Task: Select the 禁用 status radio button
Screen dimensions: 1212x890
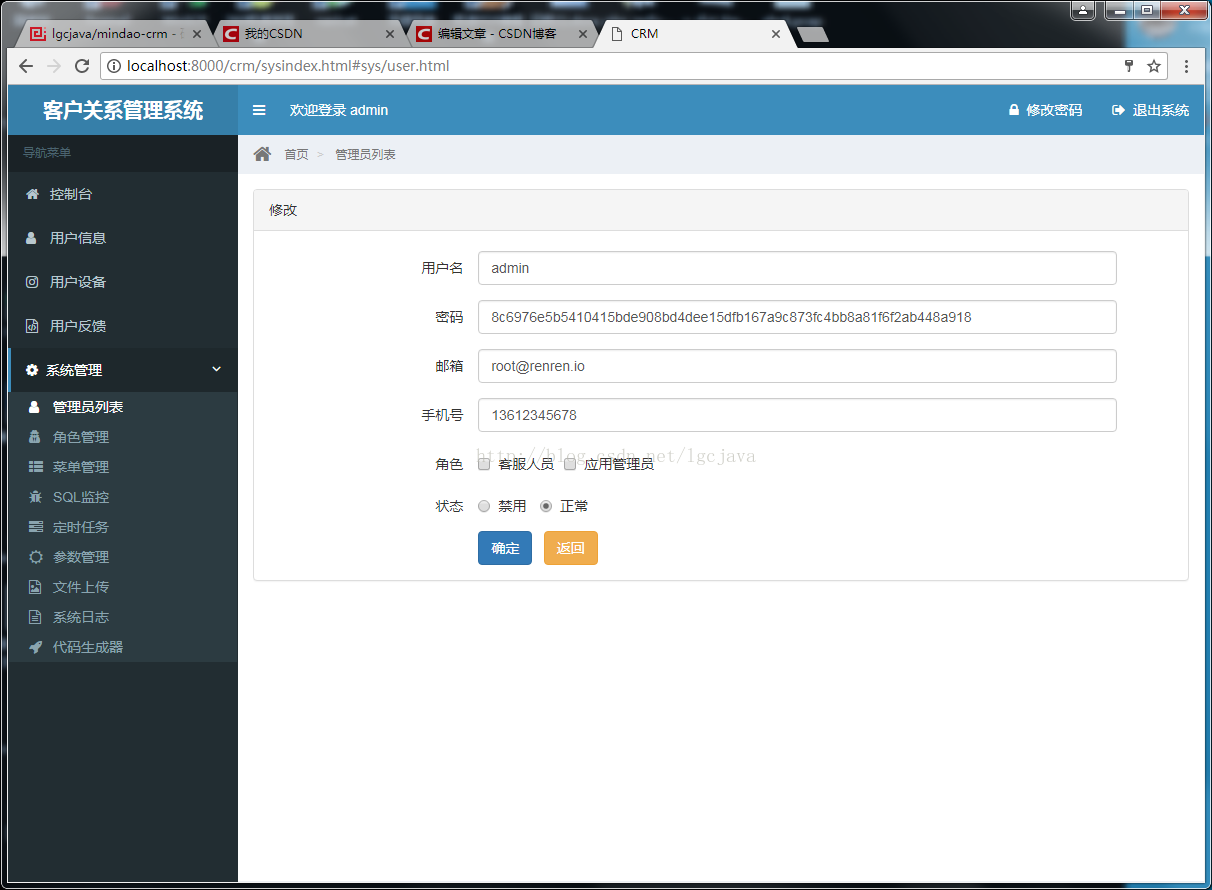Action: (x=484, y=506)
